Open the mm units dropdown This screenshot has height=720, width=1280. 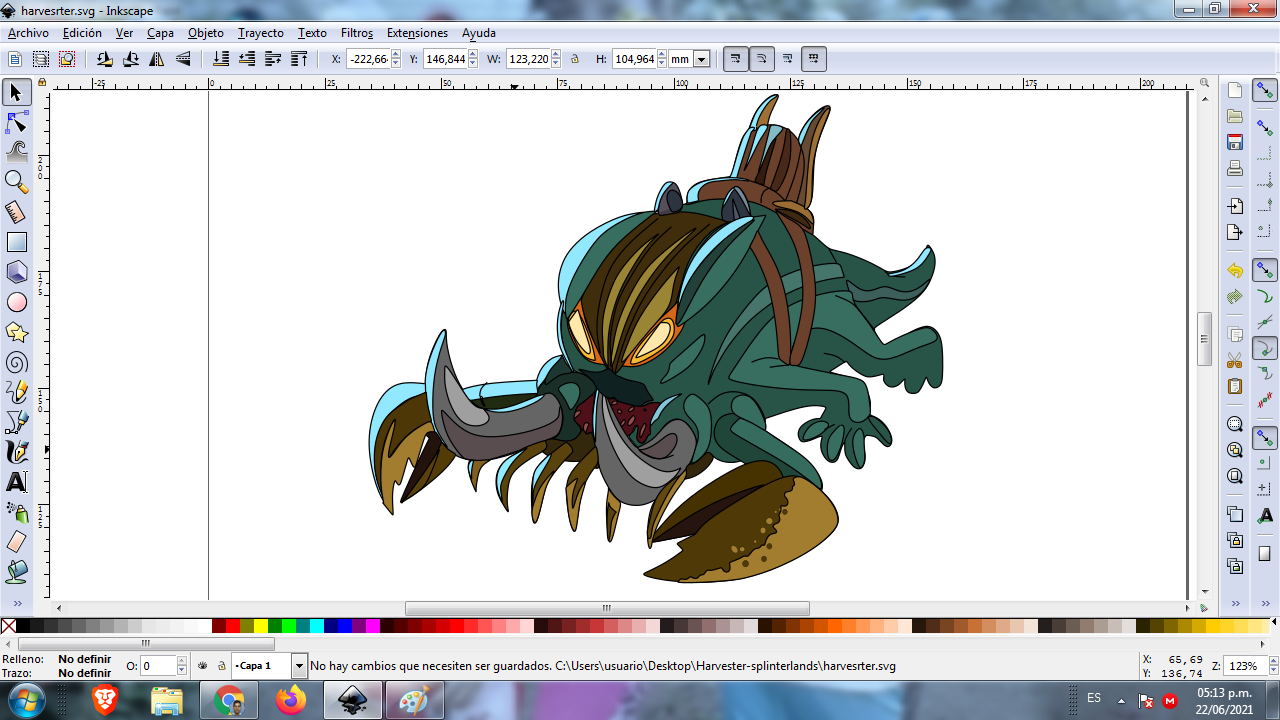(702, 59)
